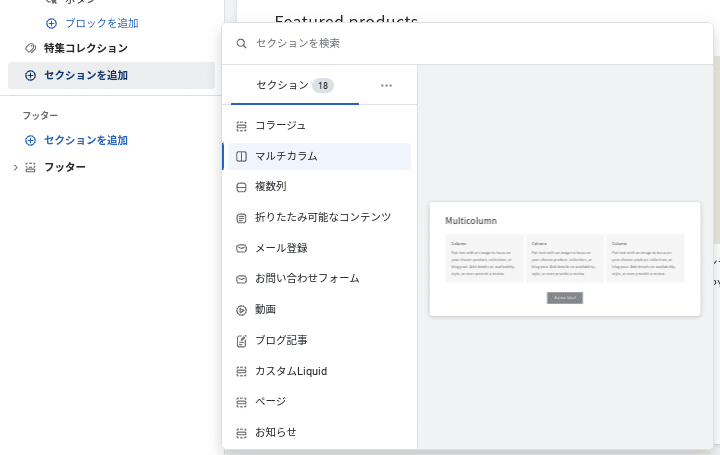Image resolution: width=720 pixels, height=455 pixels.
Task: Switch to the セクション tab
Action: pos(295,85)
